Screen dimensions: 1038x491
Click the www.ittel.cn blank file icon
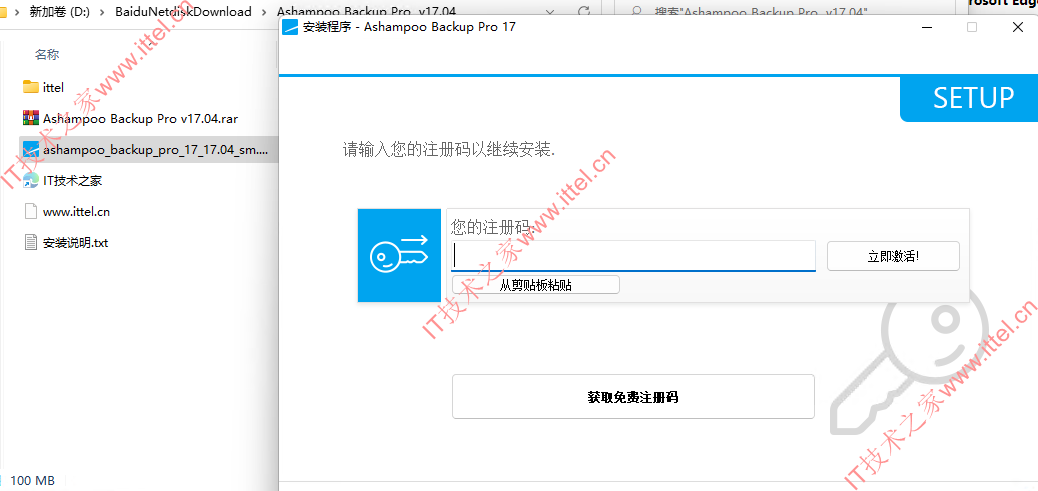click(x=30, y=212)
